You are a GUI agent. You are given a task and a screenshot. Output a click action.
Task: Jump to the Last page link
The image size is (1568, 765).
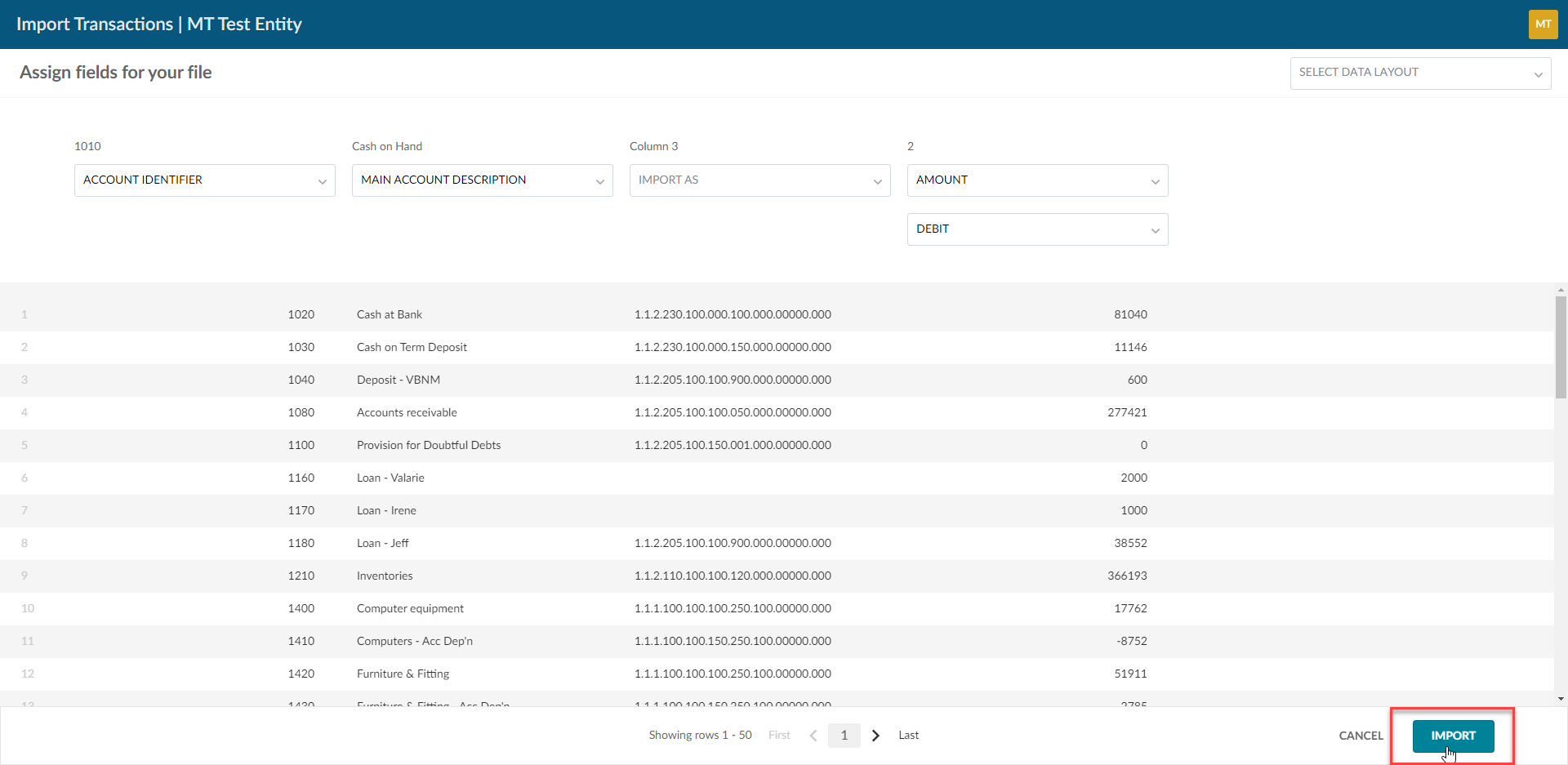pos(908,736)
